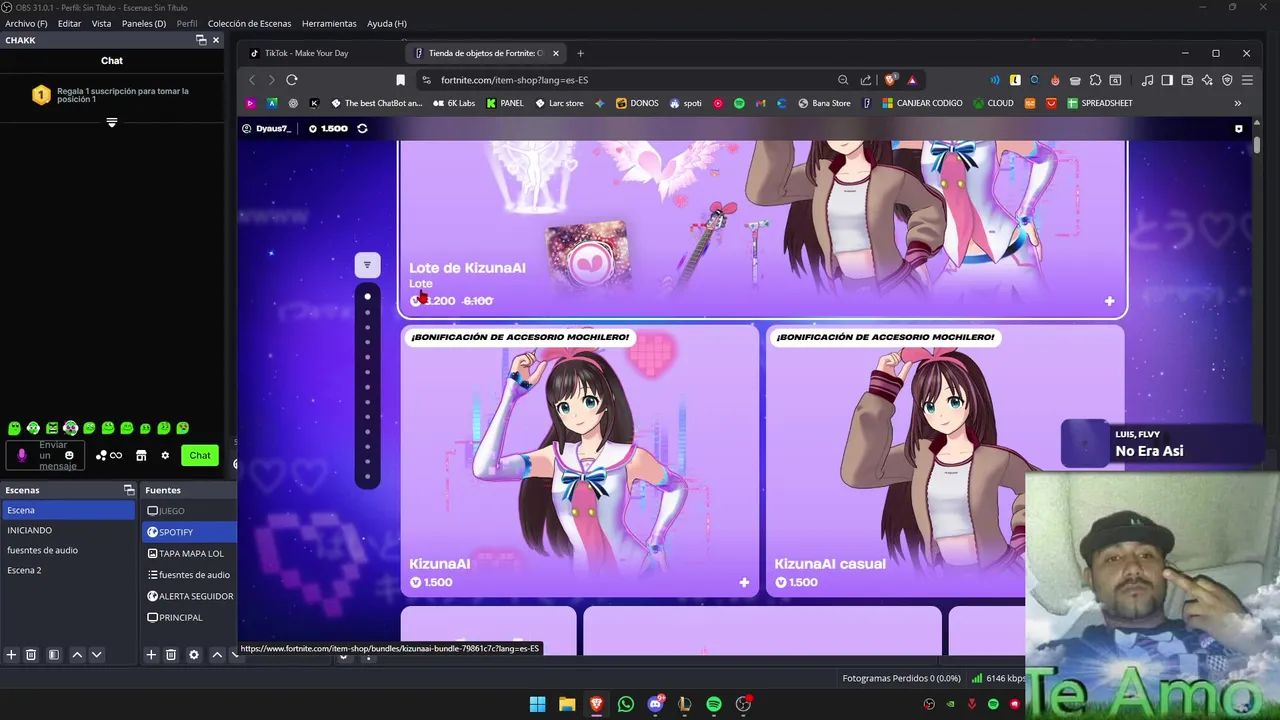Open Windows Start menu
The width and height of the screenshot is (1280, 720).
537,704
